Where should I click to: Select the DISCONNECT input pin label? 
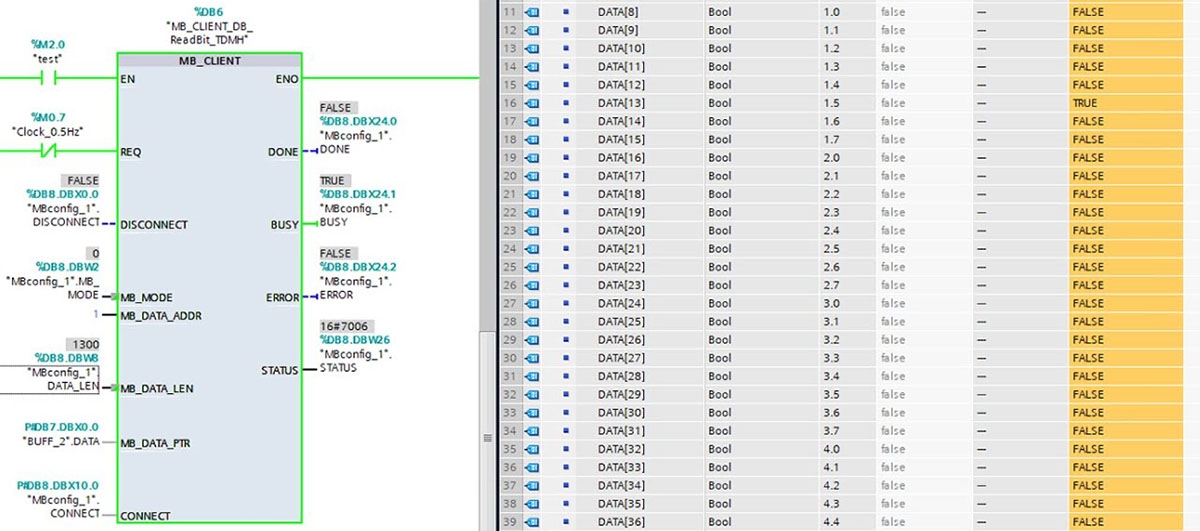(x=153, y=225)
